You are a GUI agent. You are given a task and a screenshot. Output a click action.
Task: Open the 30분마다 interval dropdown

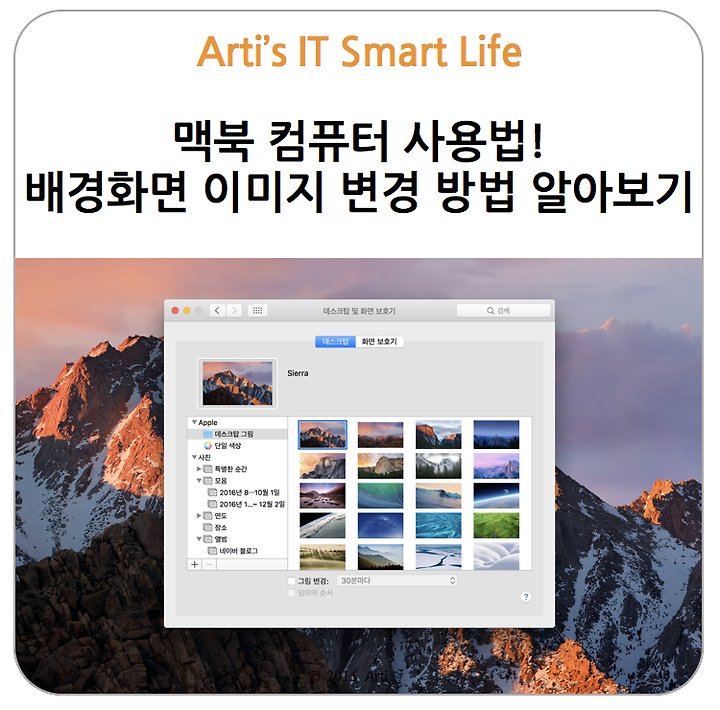[x=397, y=581]
